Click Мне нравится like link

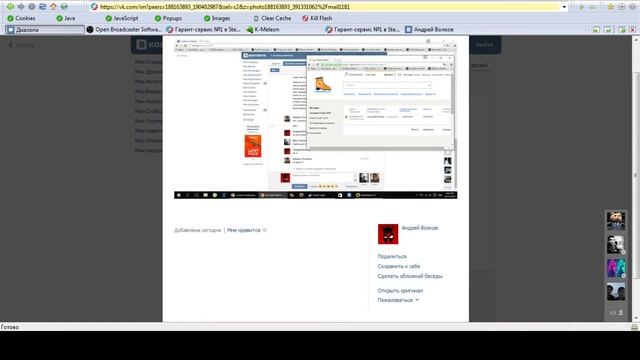[243, 230]
